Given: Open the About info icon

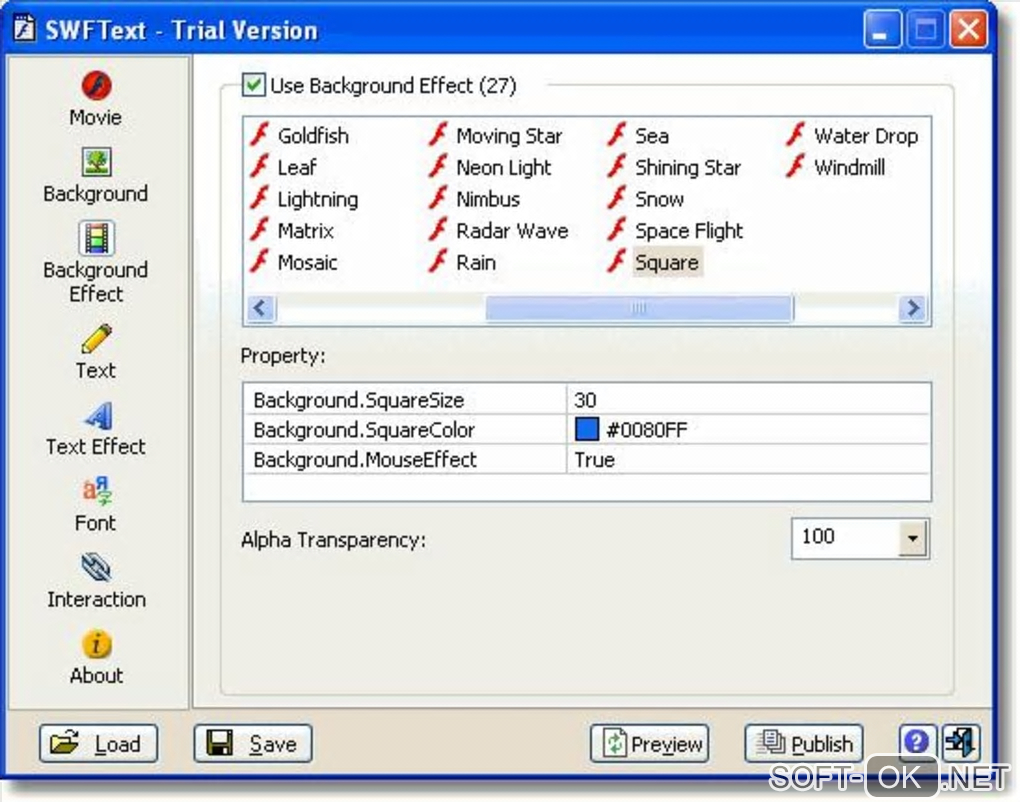Looking at the screenshot, I should pos(97,644).
